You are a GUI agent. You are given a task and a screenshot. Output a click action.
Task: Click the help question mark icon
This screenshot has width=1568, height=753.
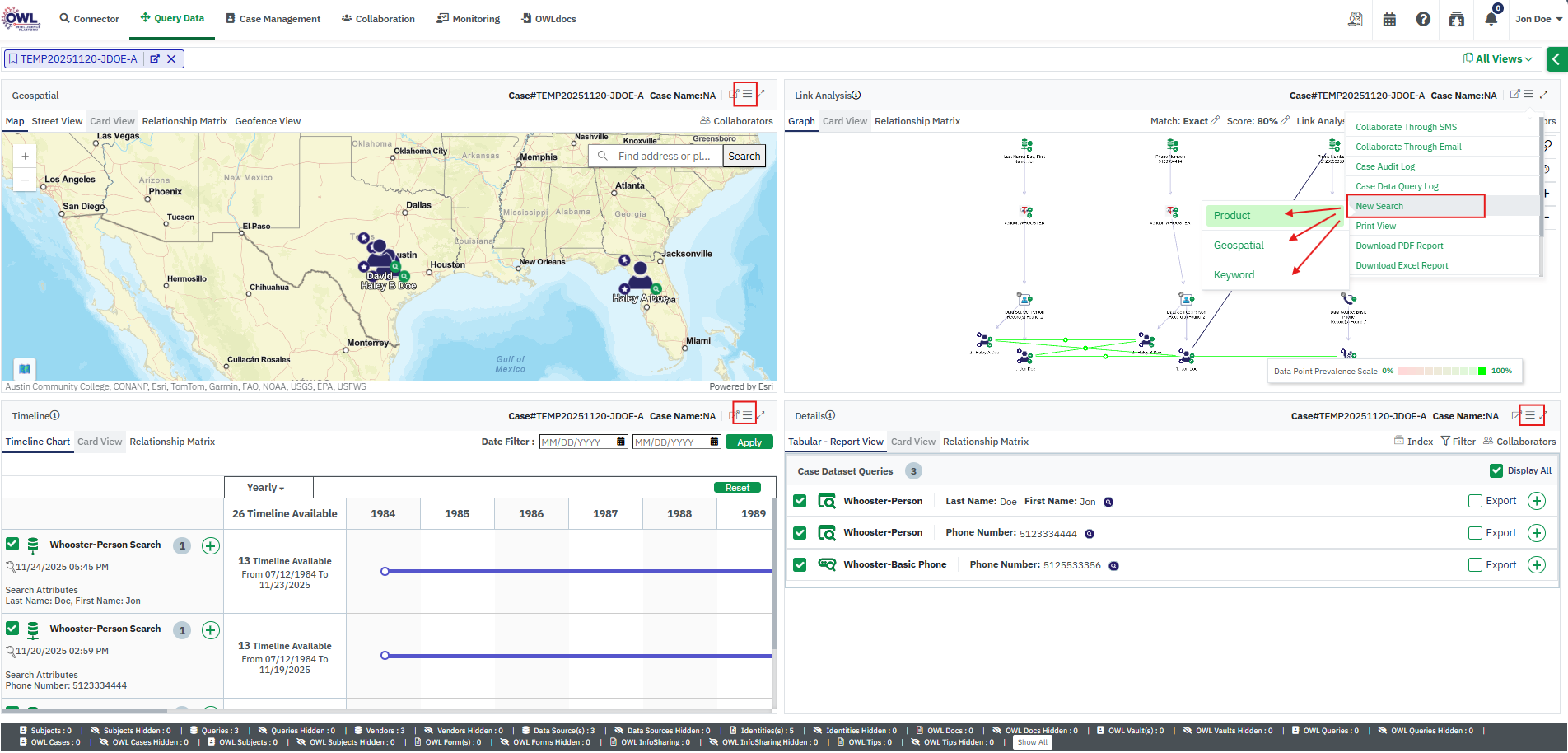tap(1423, 19)
